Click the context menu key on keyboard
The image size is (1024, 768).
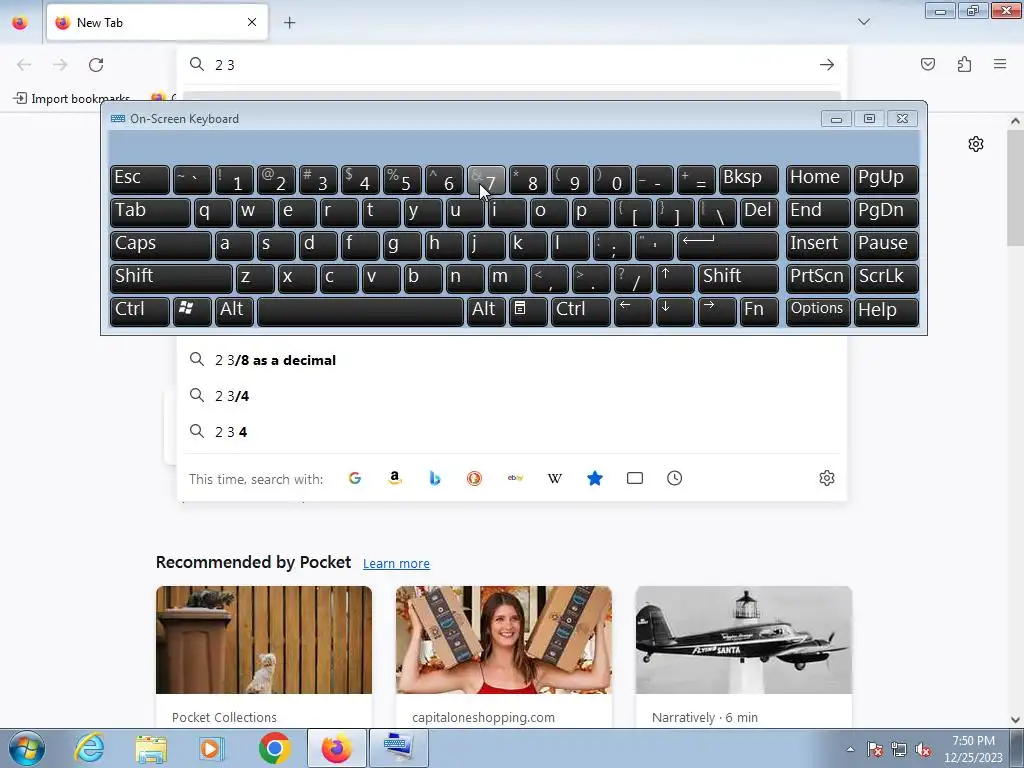click(x=527, y=310)
